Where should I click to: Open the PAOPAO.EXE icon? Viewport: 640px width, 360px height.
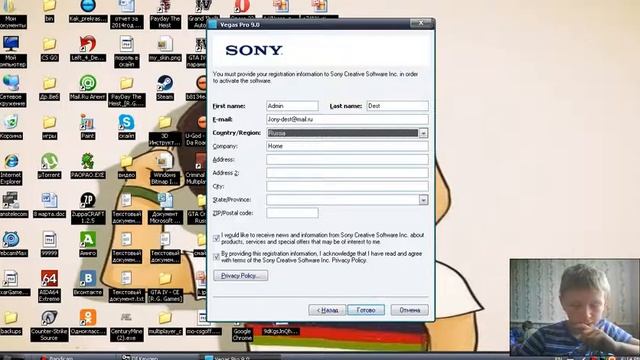coord(87,162)
